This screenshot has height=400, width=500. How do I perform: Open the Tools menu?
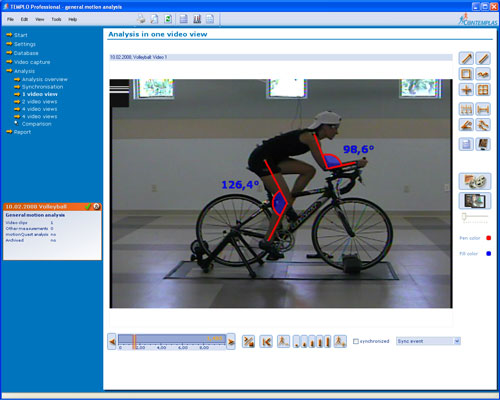tap(56, 19)
